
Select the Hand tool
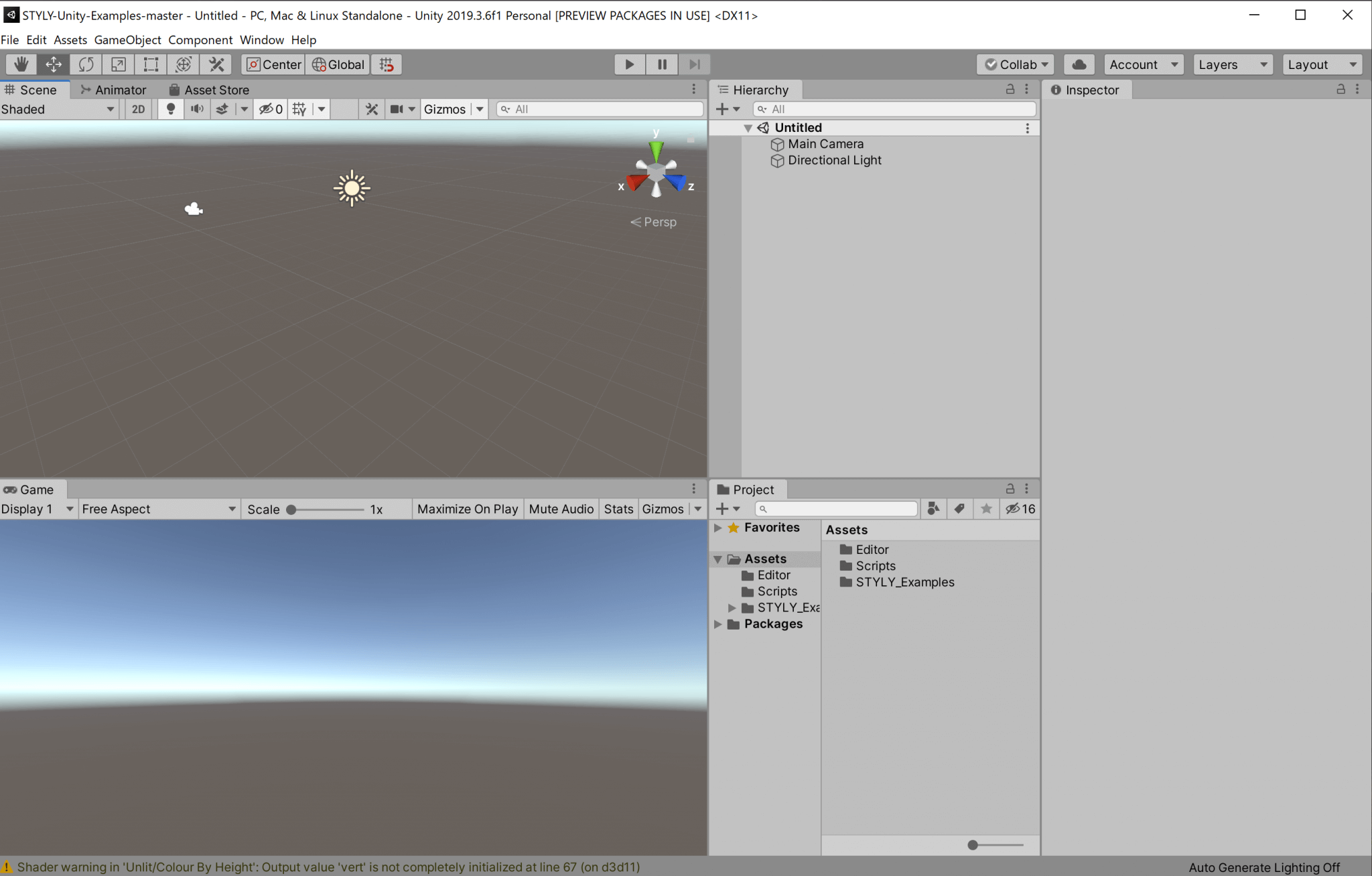tap(20, 64)
